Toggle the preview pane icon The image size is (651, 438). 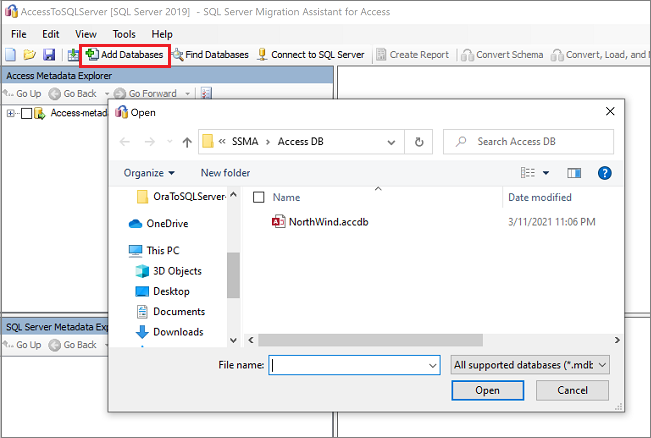pos(574,173)
